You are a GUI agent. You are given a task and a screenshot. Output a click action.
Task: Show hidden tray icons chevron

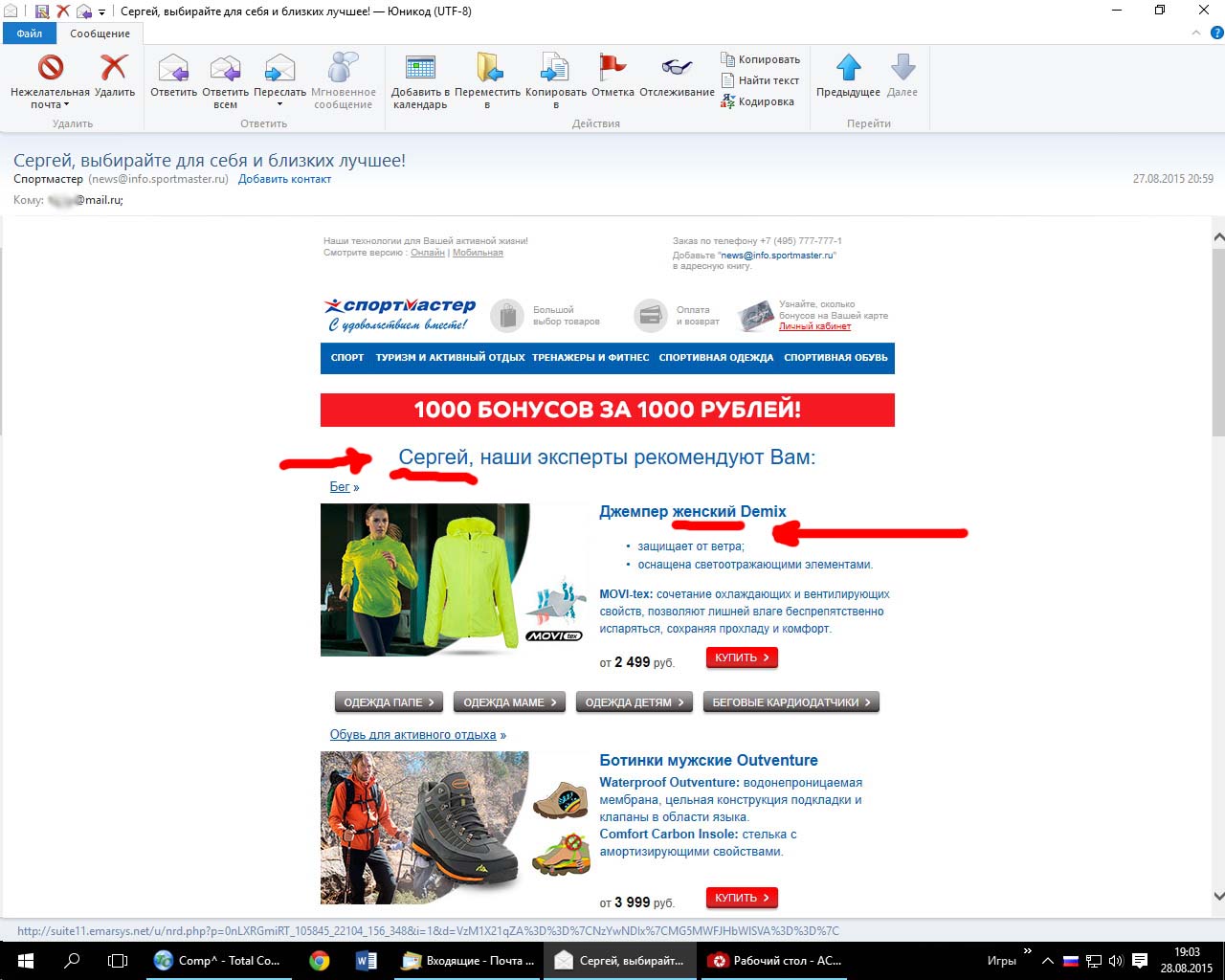coord(1048,960)
